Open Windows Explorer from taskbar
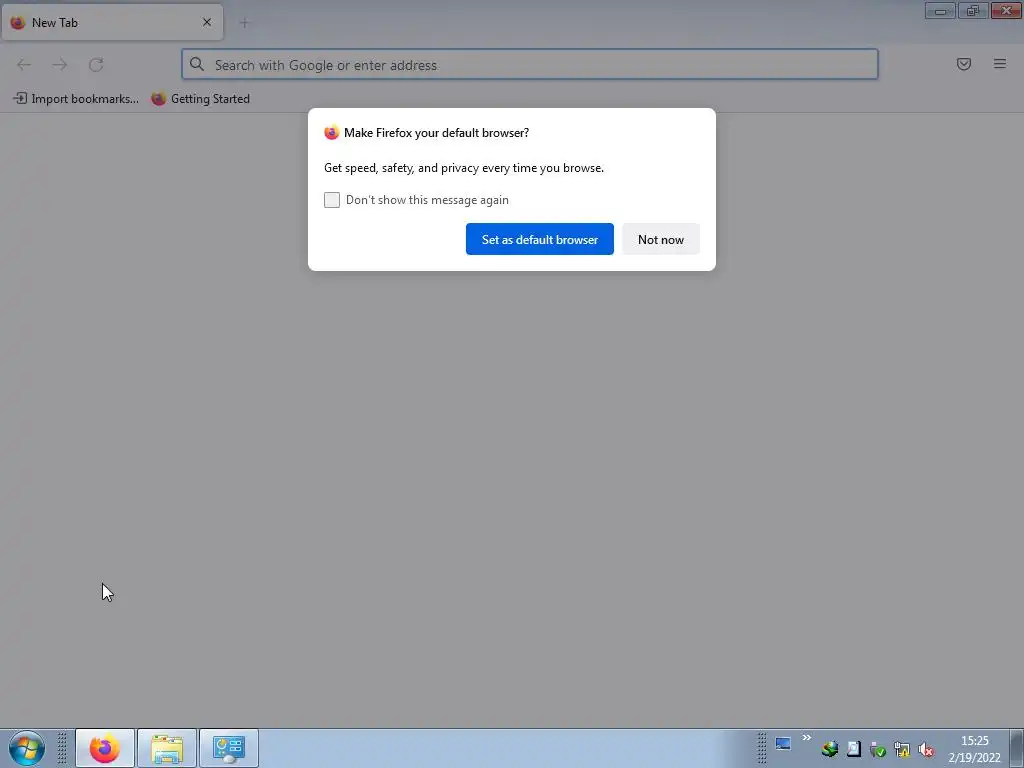This screenshot has width=1024, height=768. pos(167,748)
